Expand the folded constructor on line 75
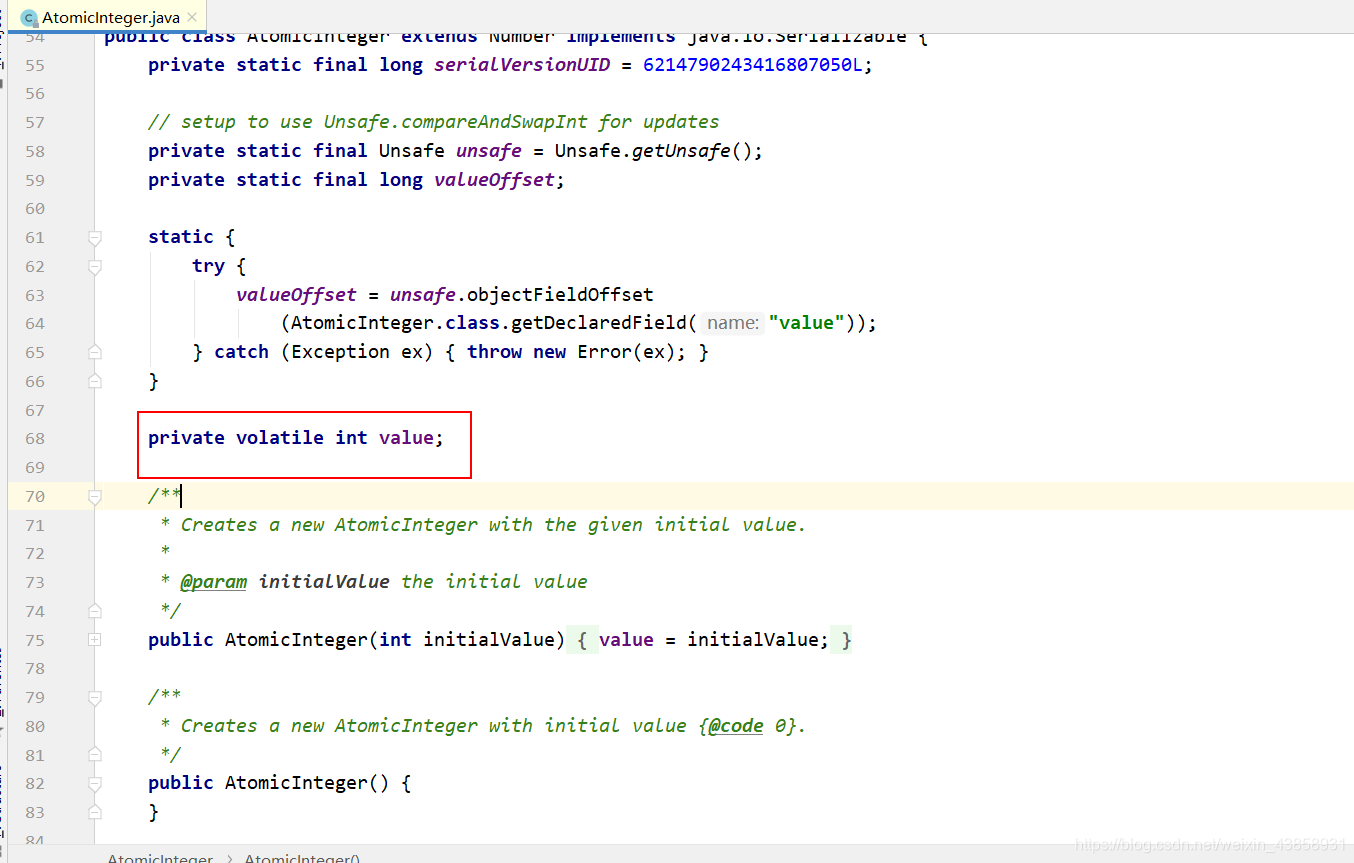Image resolution: width=1354 pixels, height=863 pixels. pyautogui.click(x=95, y=640)
